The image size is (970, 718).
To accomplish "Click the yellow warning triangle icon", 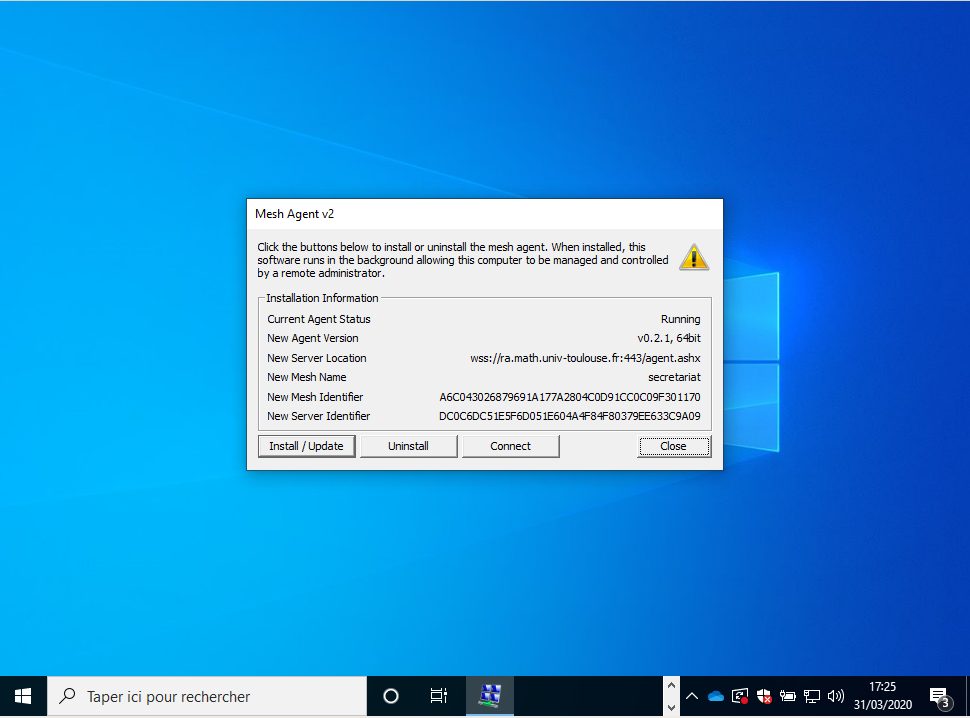I will 693,257.
